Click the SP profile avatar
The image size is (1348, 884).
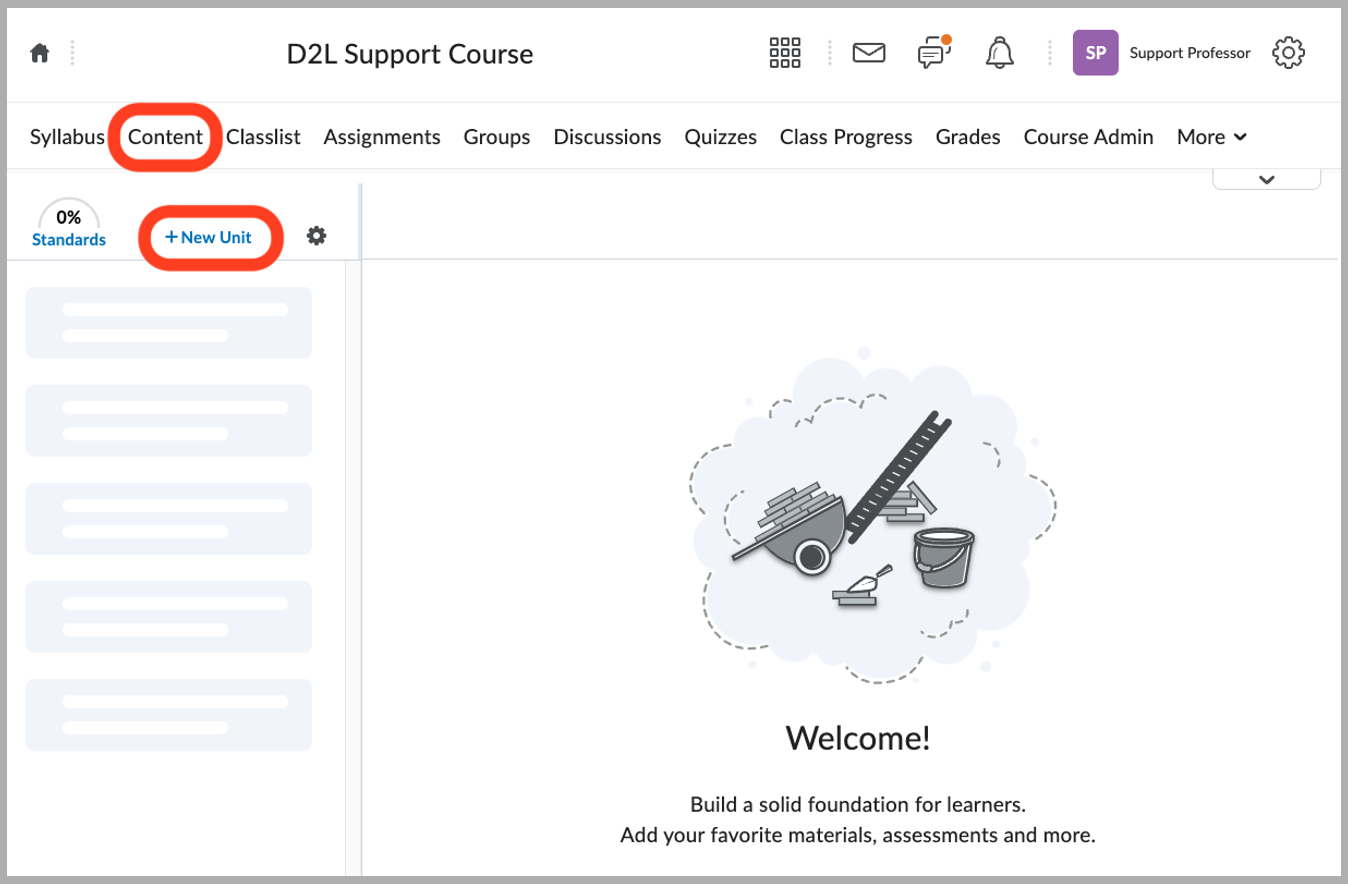pos(1095,52)
